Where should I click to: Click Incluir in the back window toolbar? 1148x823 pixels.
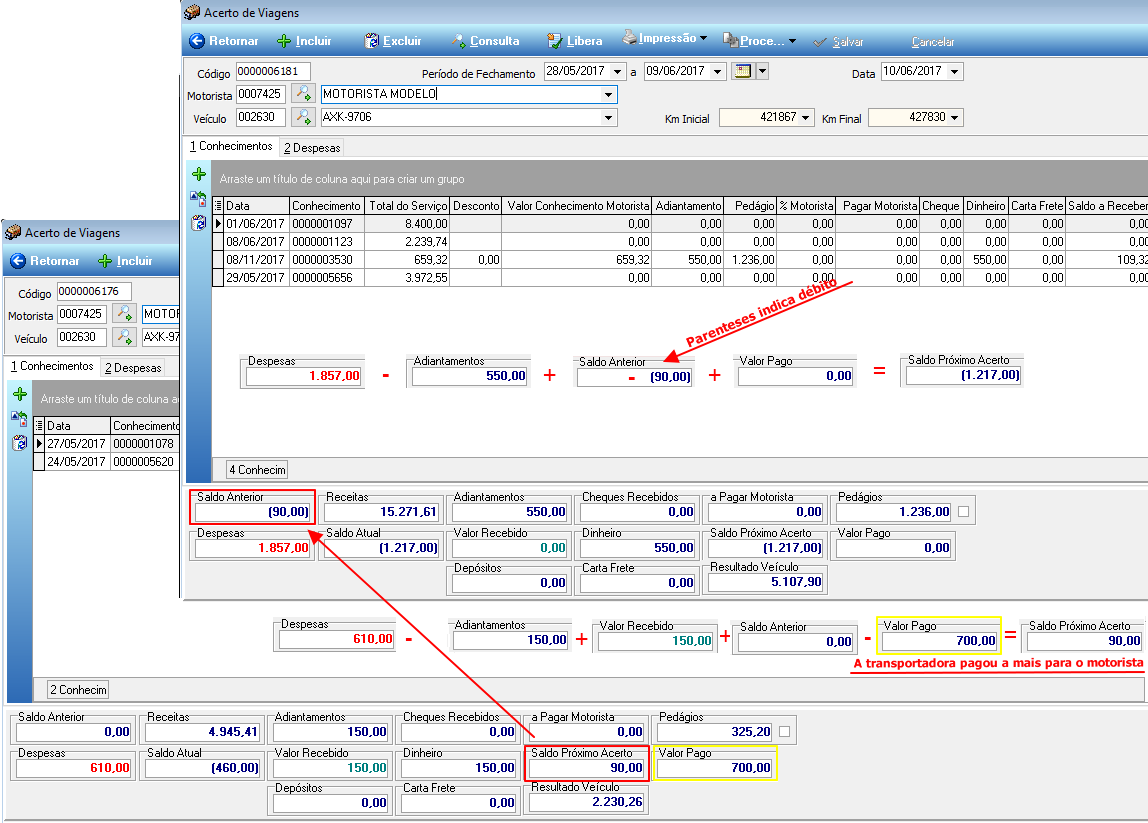[x=125, y=261]
